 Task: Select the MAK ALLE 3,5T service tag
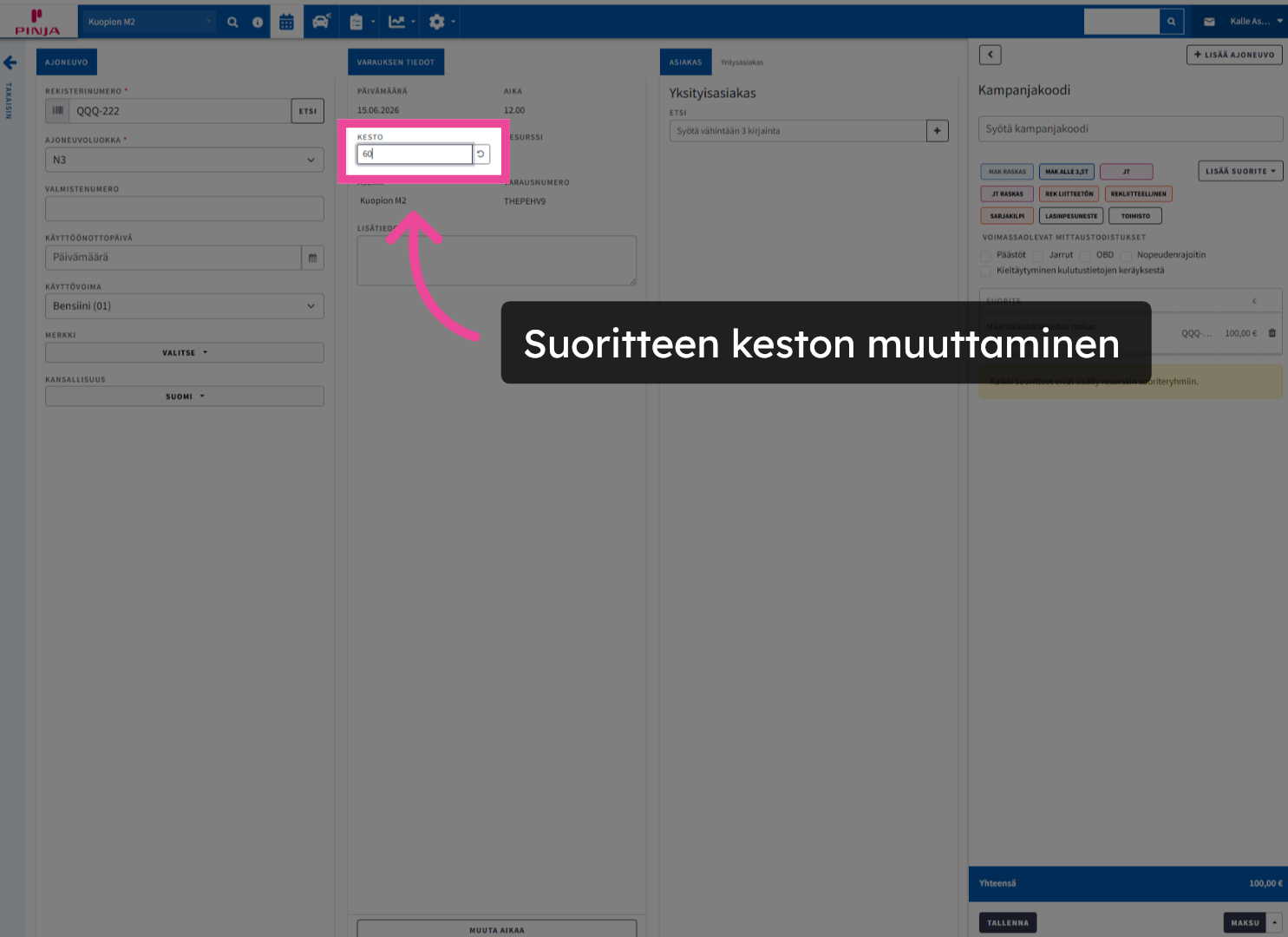click(1066, 172)
